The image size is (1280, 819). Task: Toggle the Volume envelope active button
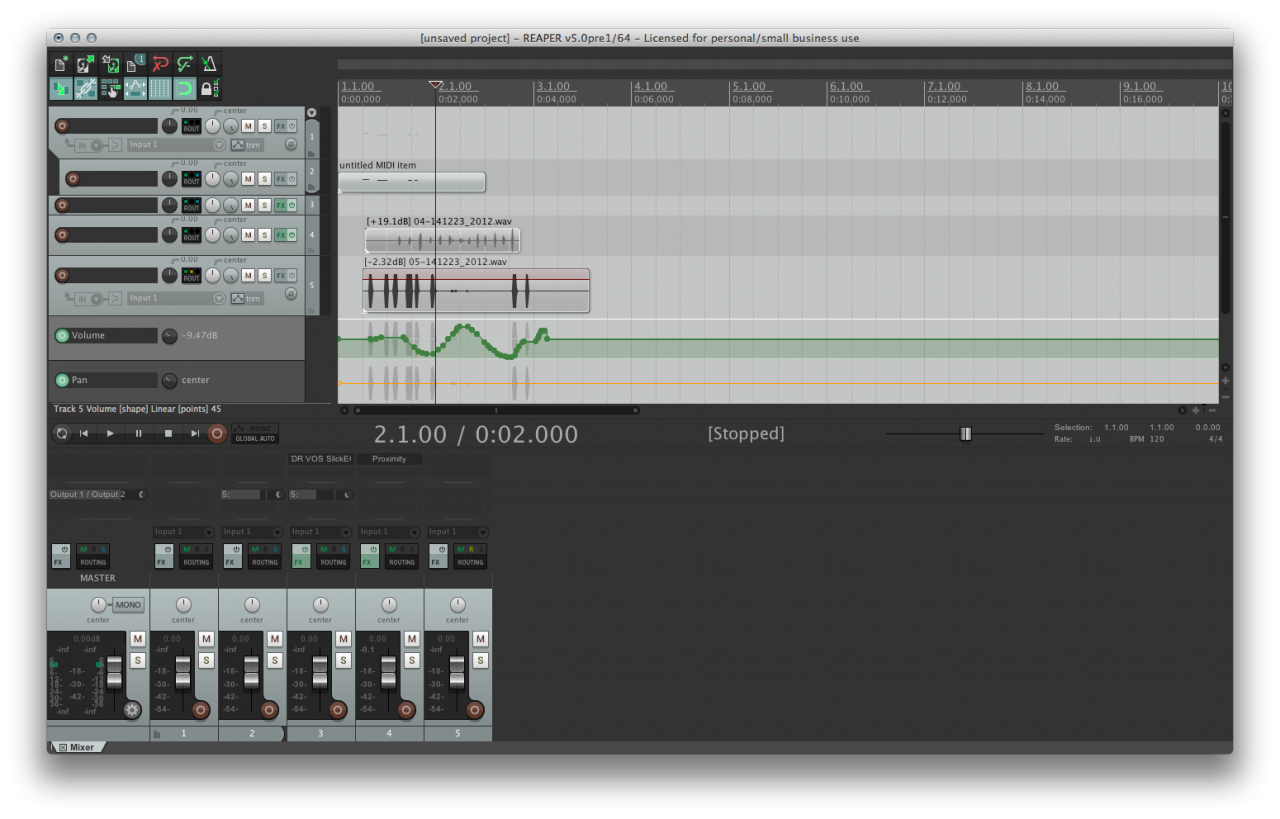pos(61,336)
